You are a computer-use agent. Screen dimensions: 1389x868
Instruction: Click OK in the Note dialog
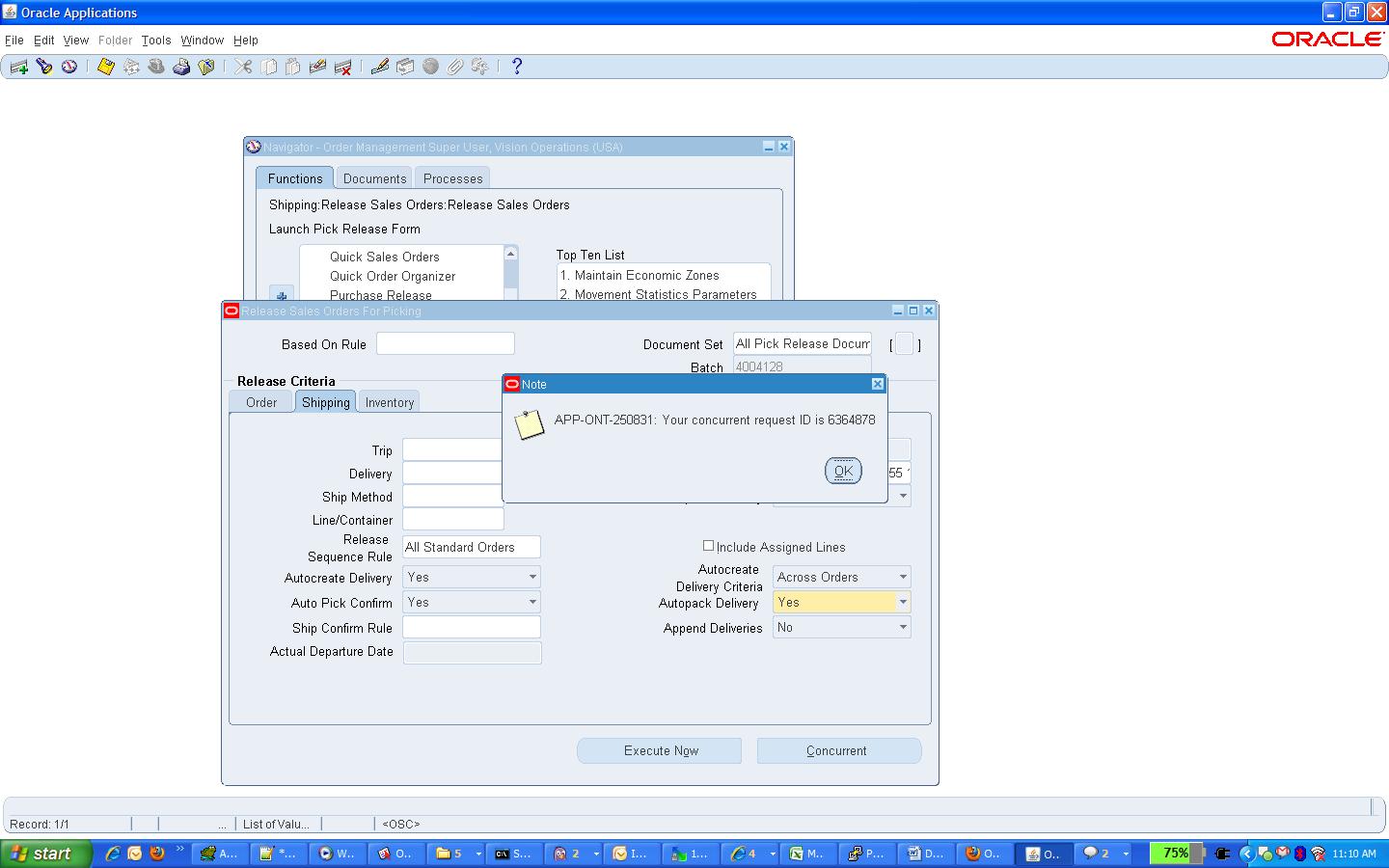[x=843, y=471]
